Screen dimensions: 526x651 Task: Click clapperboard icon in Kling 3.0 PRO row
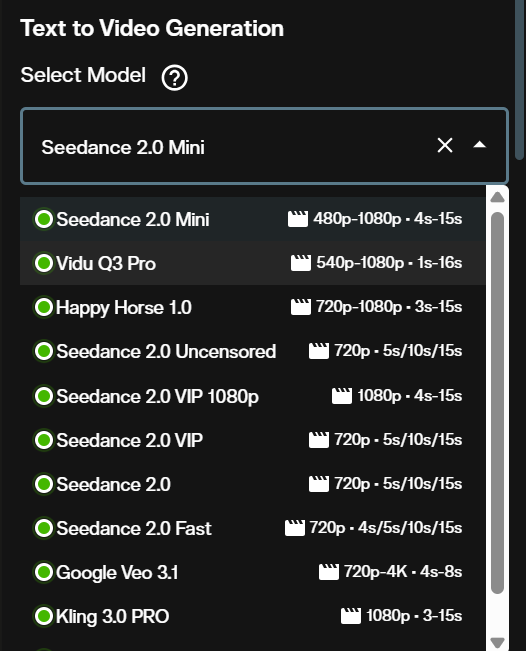click(x=351, y=616)
